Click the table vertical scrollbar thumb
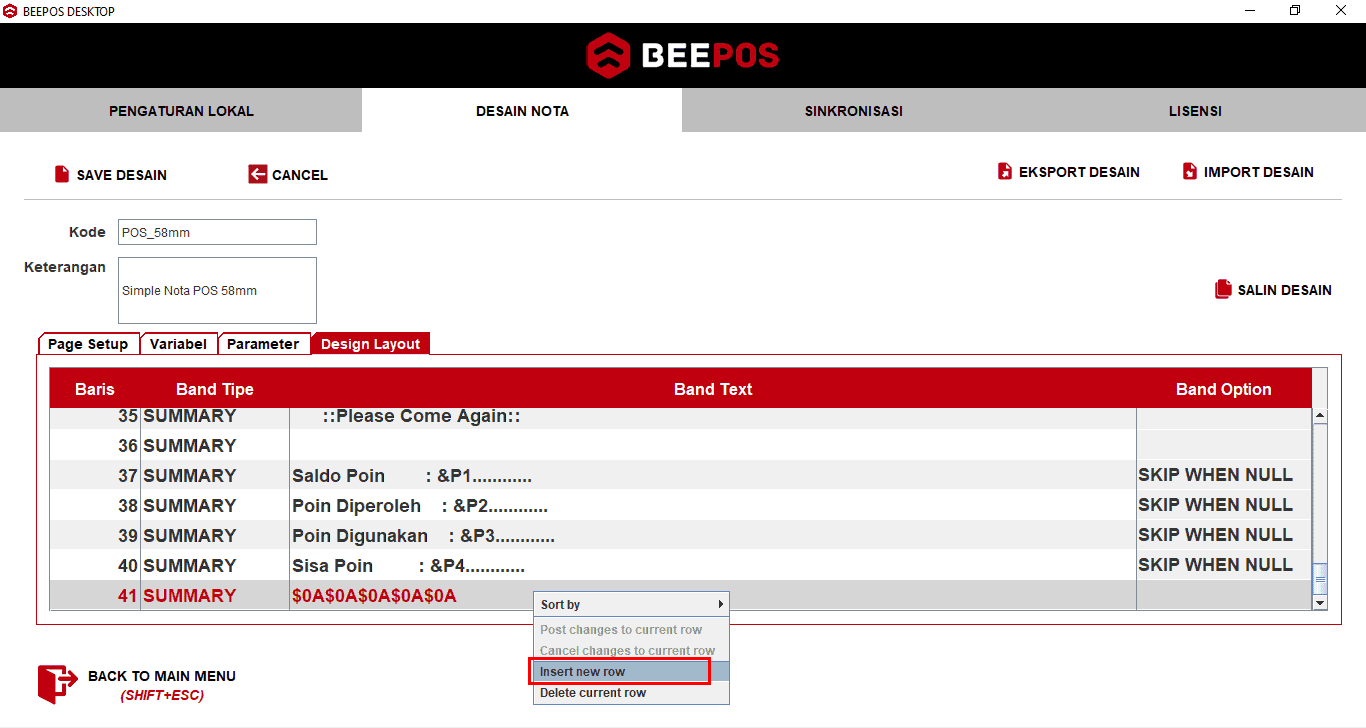 pyautogui.click(x=1320, y=578)
